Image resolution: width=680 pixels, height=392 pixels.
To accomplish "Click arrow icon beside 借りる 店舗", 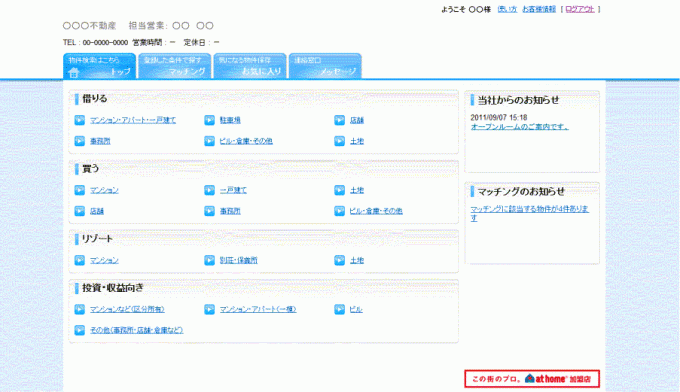I will click(340, 120).
